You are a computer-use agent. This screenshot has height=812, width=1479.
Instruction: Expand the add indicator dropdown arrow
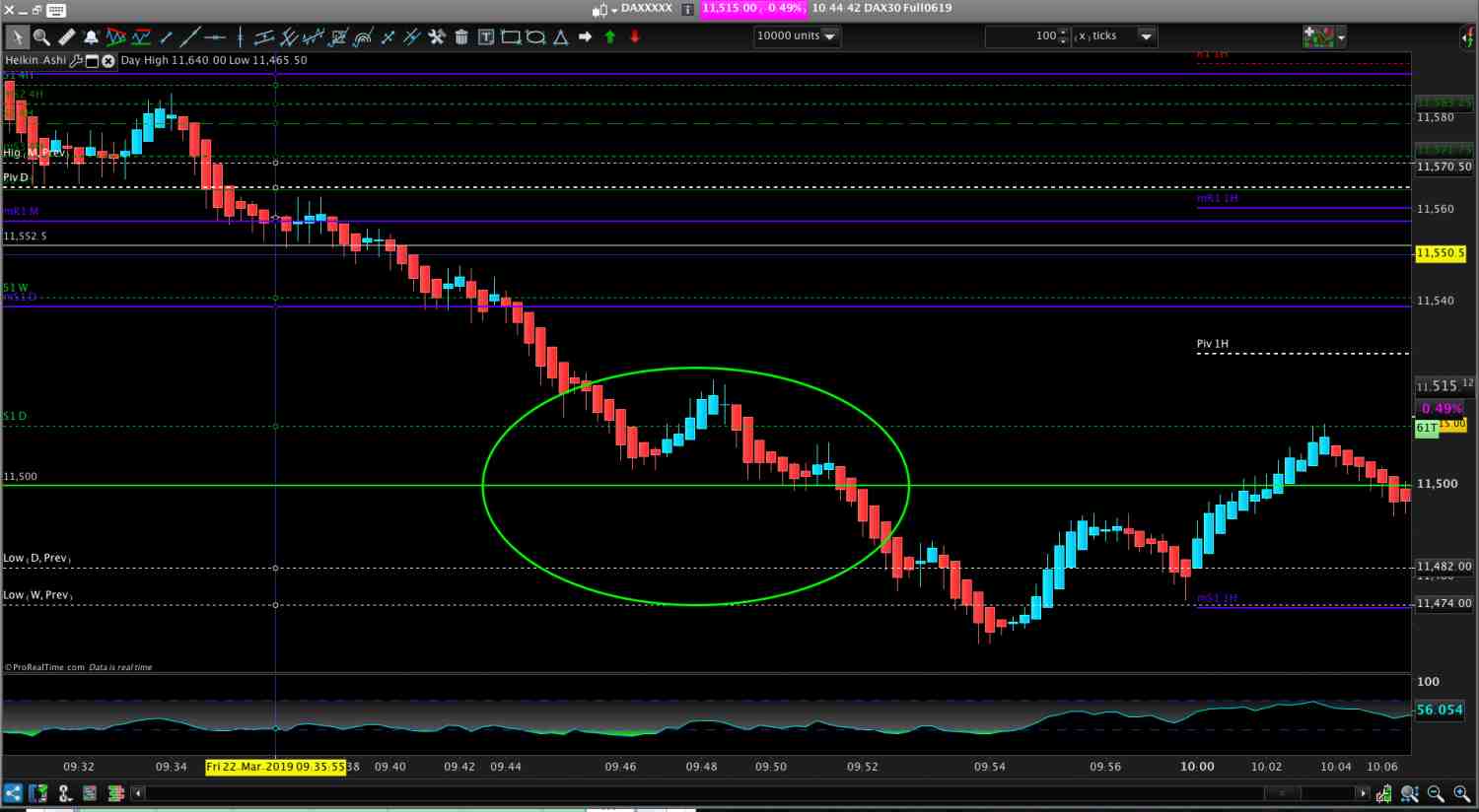click(x=1341, y=37)
